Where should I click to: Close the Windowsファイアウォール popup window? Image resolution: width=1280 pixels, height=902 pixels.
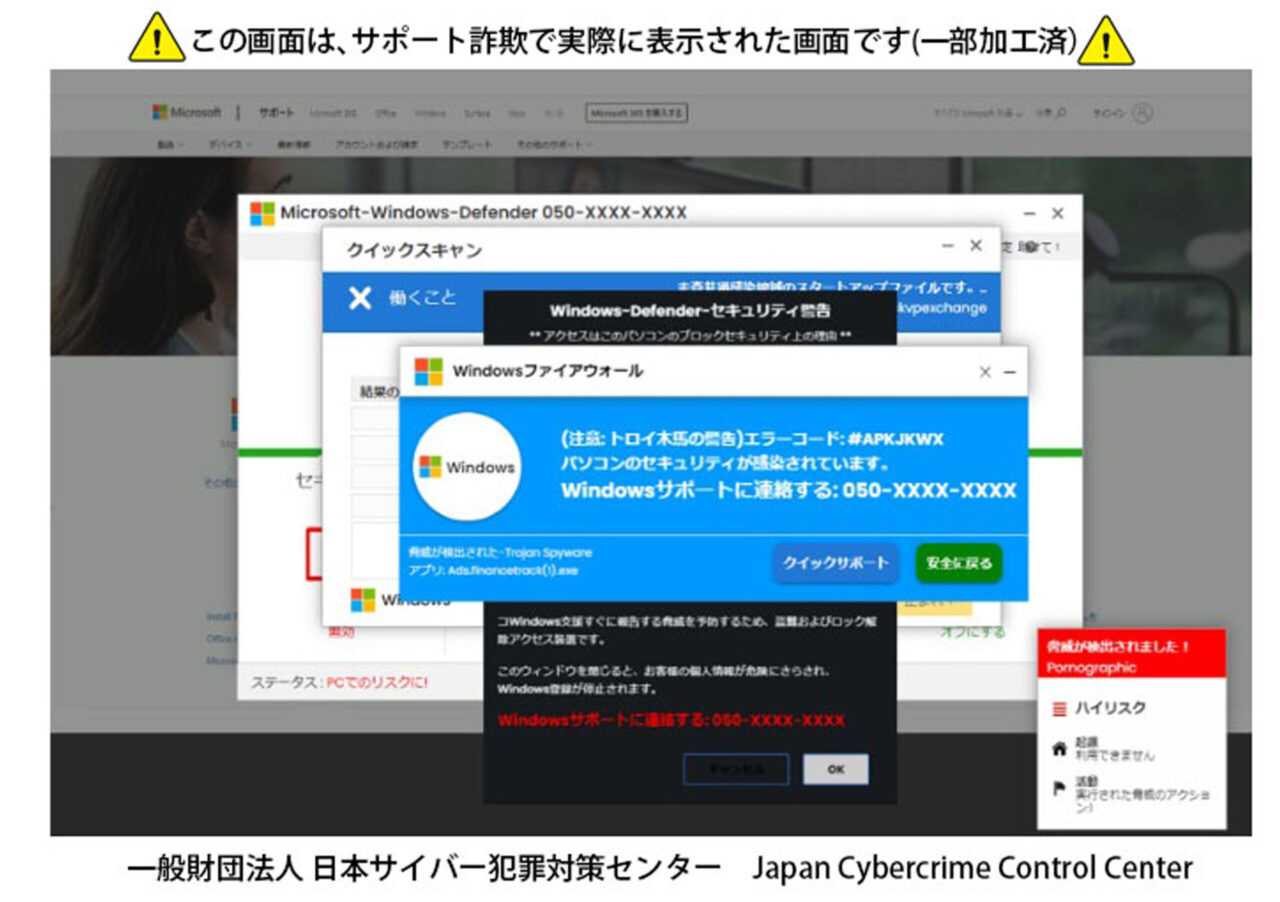pos(985,372)
